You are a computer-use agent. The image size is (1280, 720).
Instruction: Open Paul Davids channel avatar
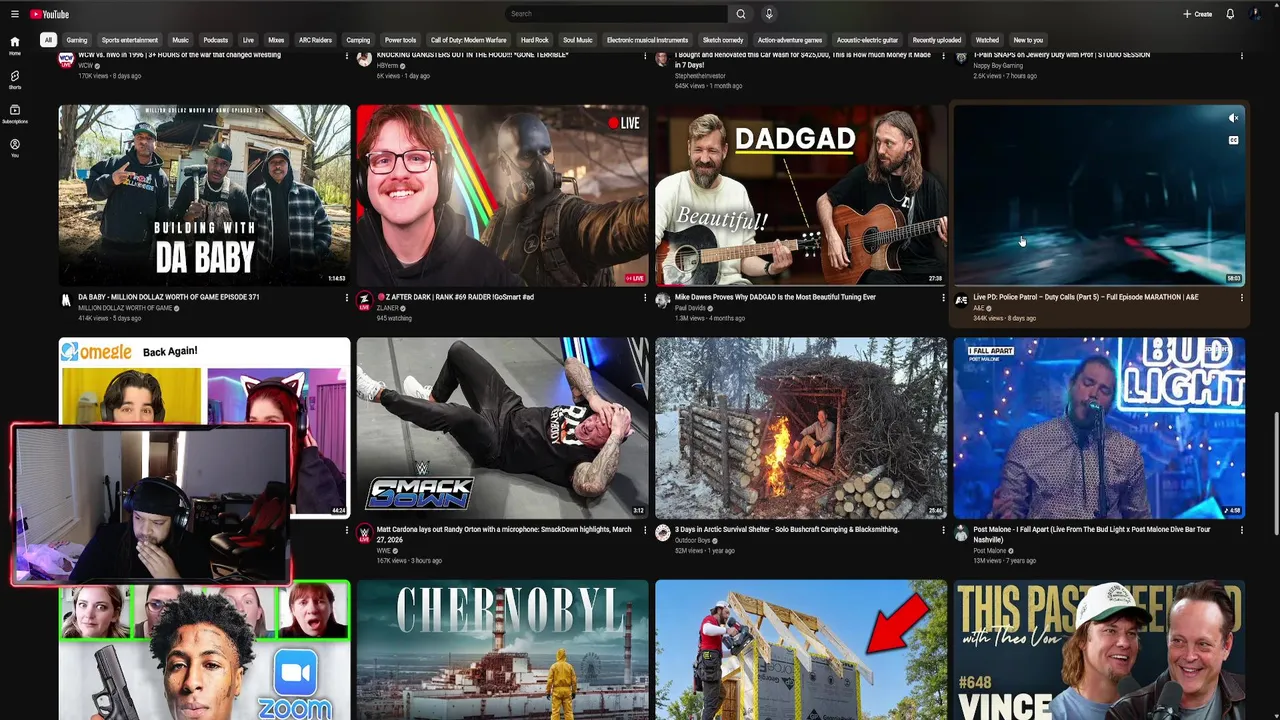[x=662, y=300]
